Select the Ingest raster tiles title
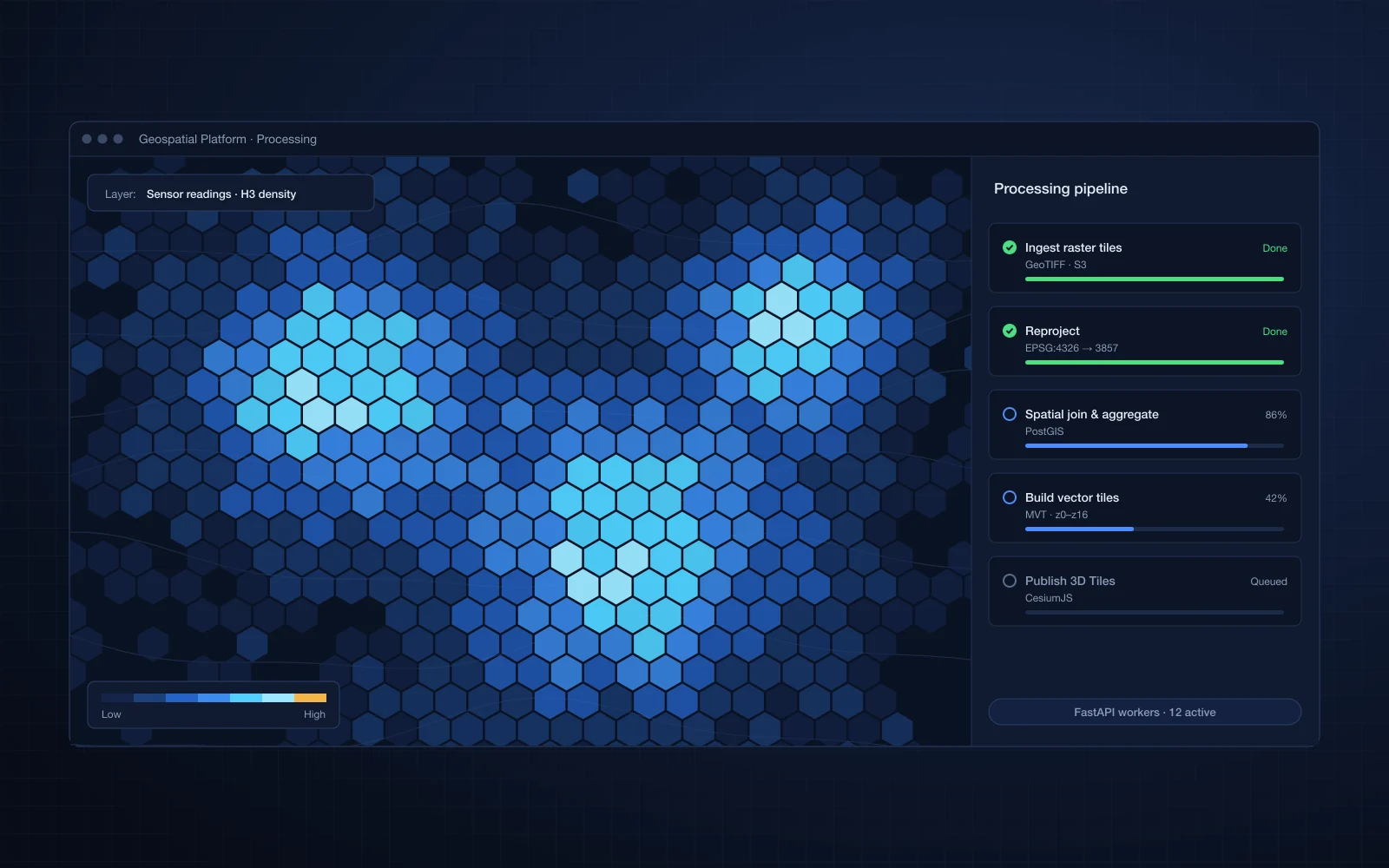 click(x=1073, y=247)
